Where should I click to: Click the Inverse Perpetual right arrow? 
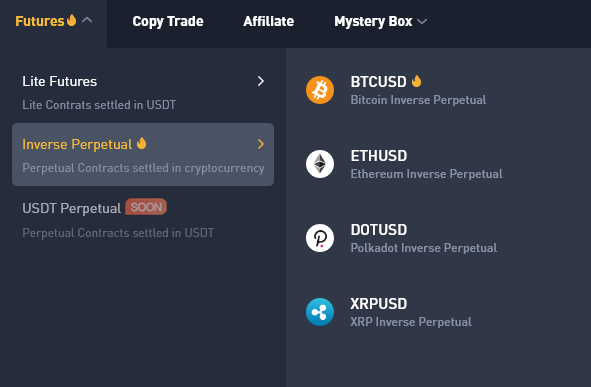(260, 144)
